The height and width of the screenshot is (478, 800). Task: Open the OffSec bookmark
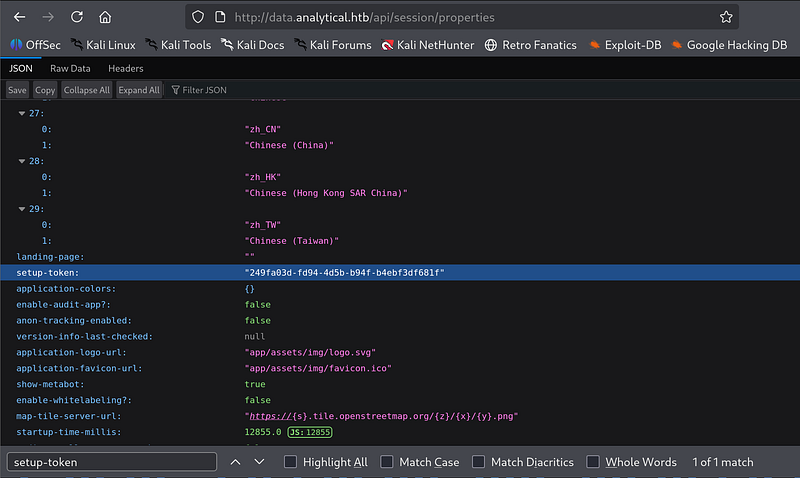click(x=38, y=45)
